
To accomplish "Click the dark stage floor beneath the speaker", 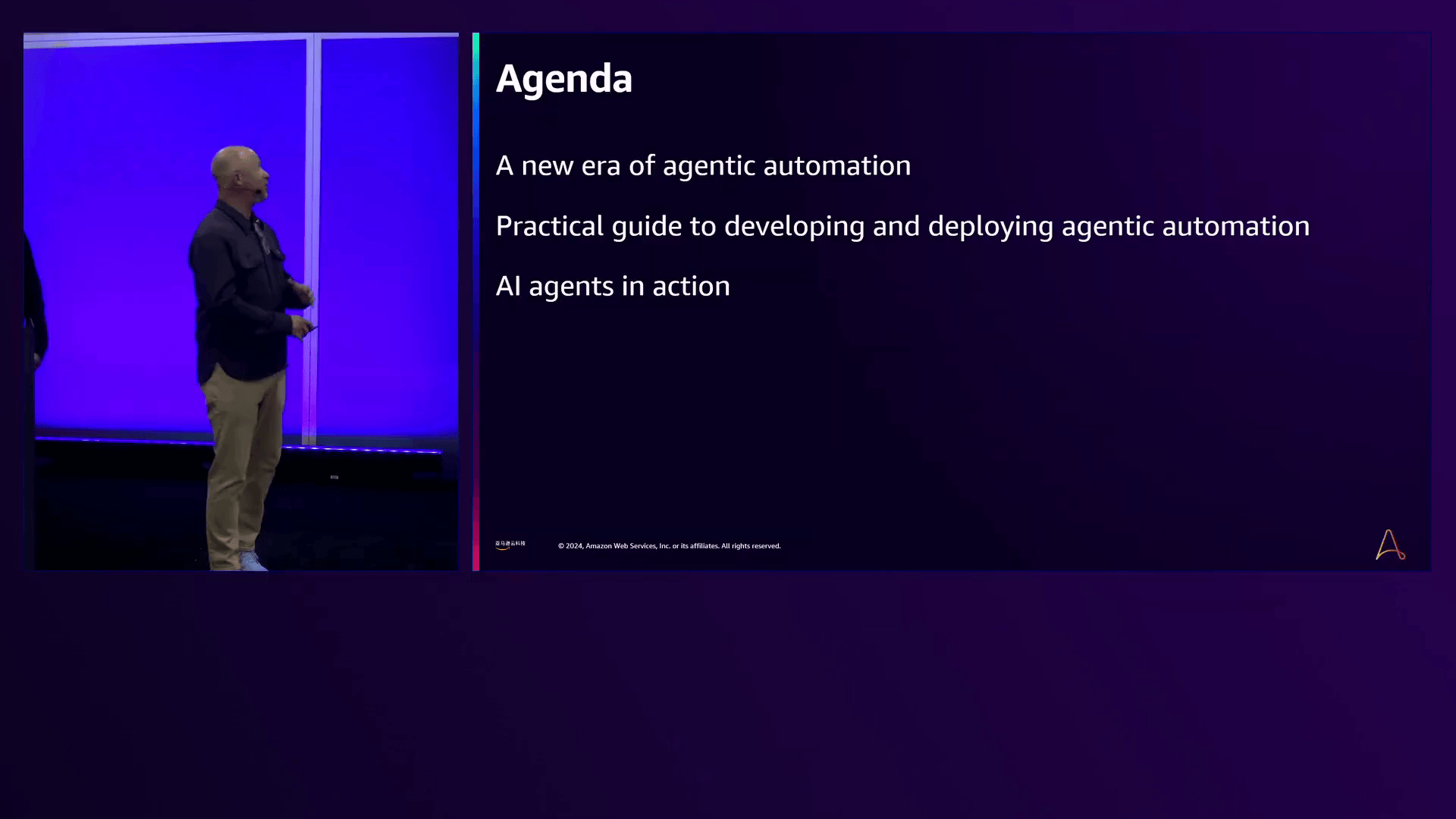I will point(364,516).
